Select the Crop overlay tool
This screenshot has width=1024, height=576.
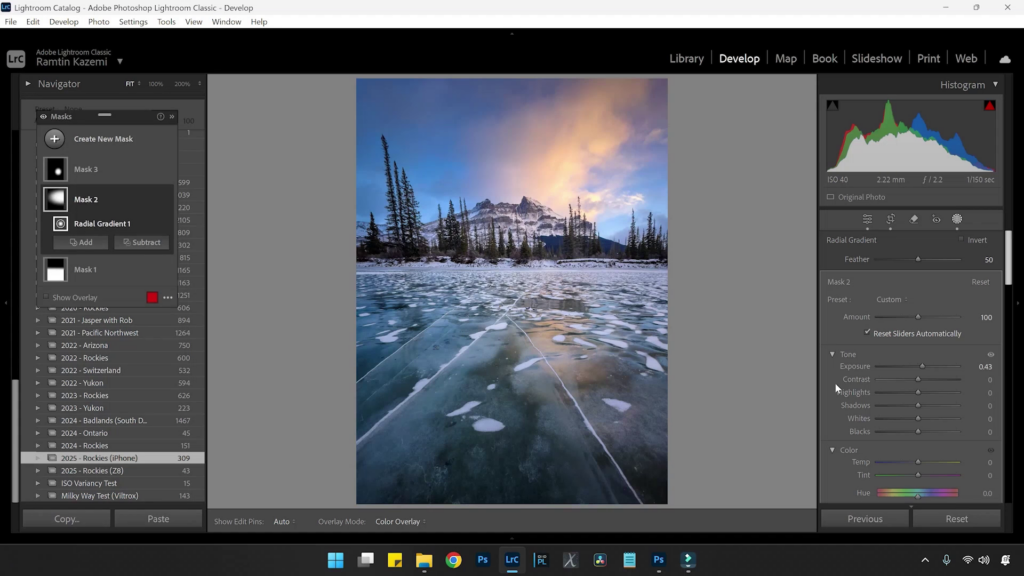890,219
